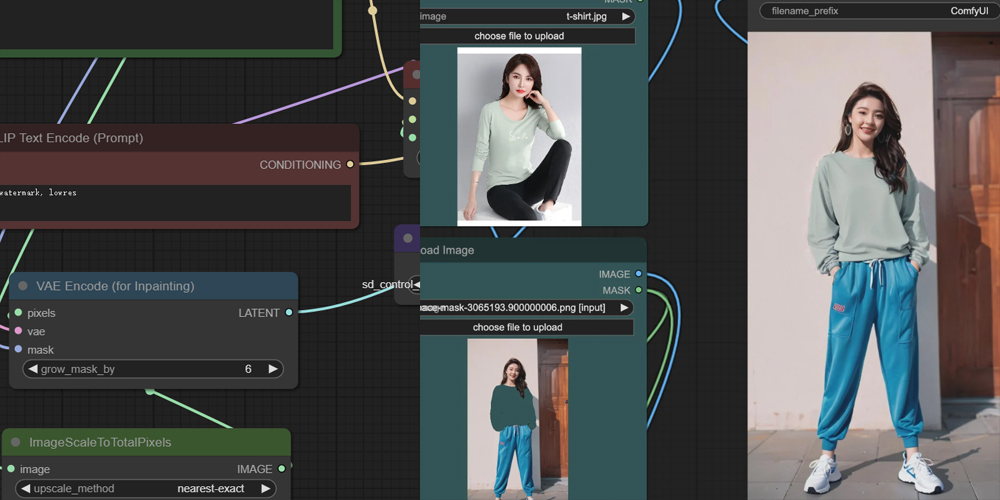Click the pixels input socket on VAE Encode
The image size is (1000, 500).
pos(18,312)
